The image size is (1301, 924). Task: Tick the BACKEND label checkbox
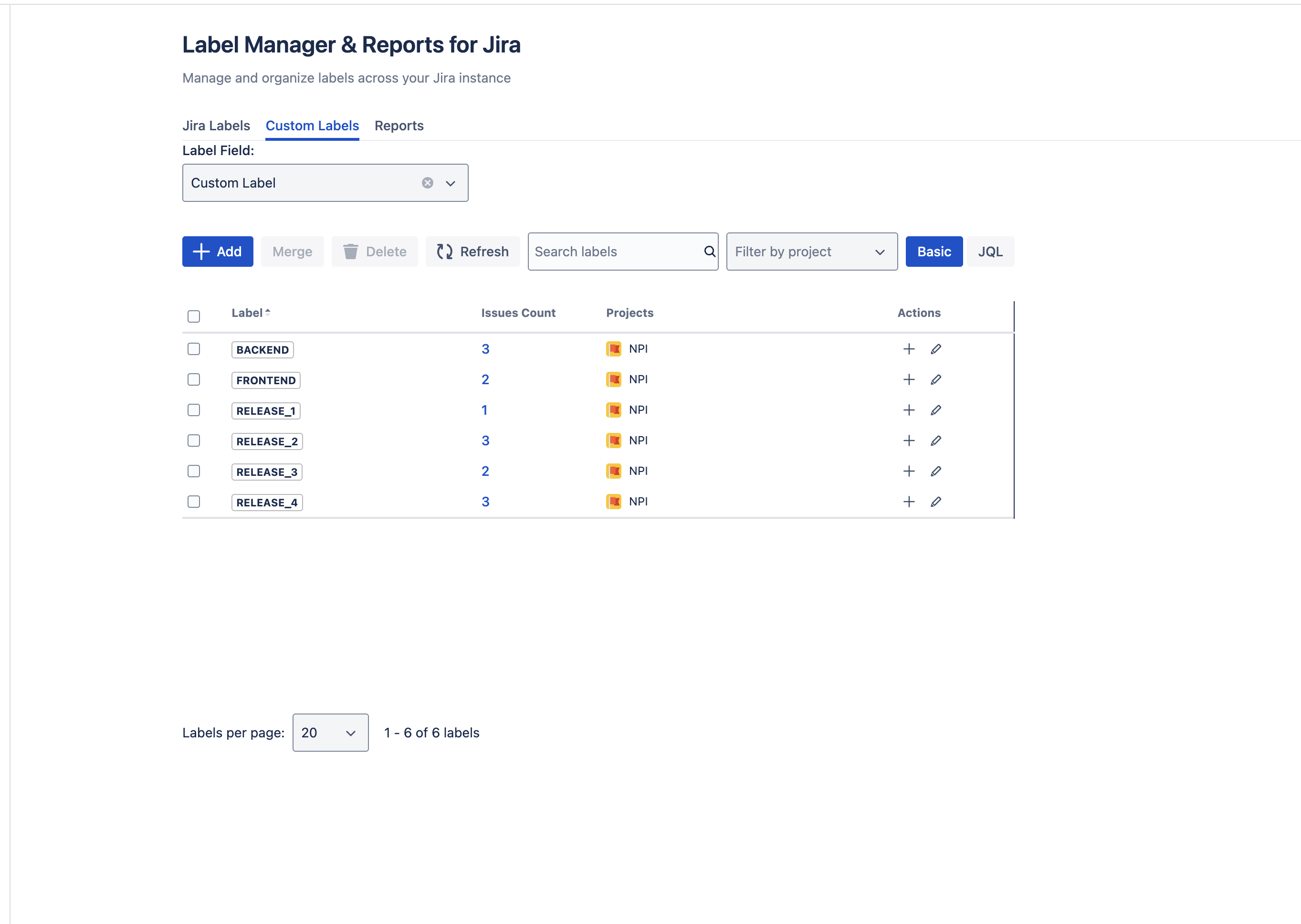click(x=194, y=349)
